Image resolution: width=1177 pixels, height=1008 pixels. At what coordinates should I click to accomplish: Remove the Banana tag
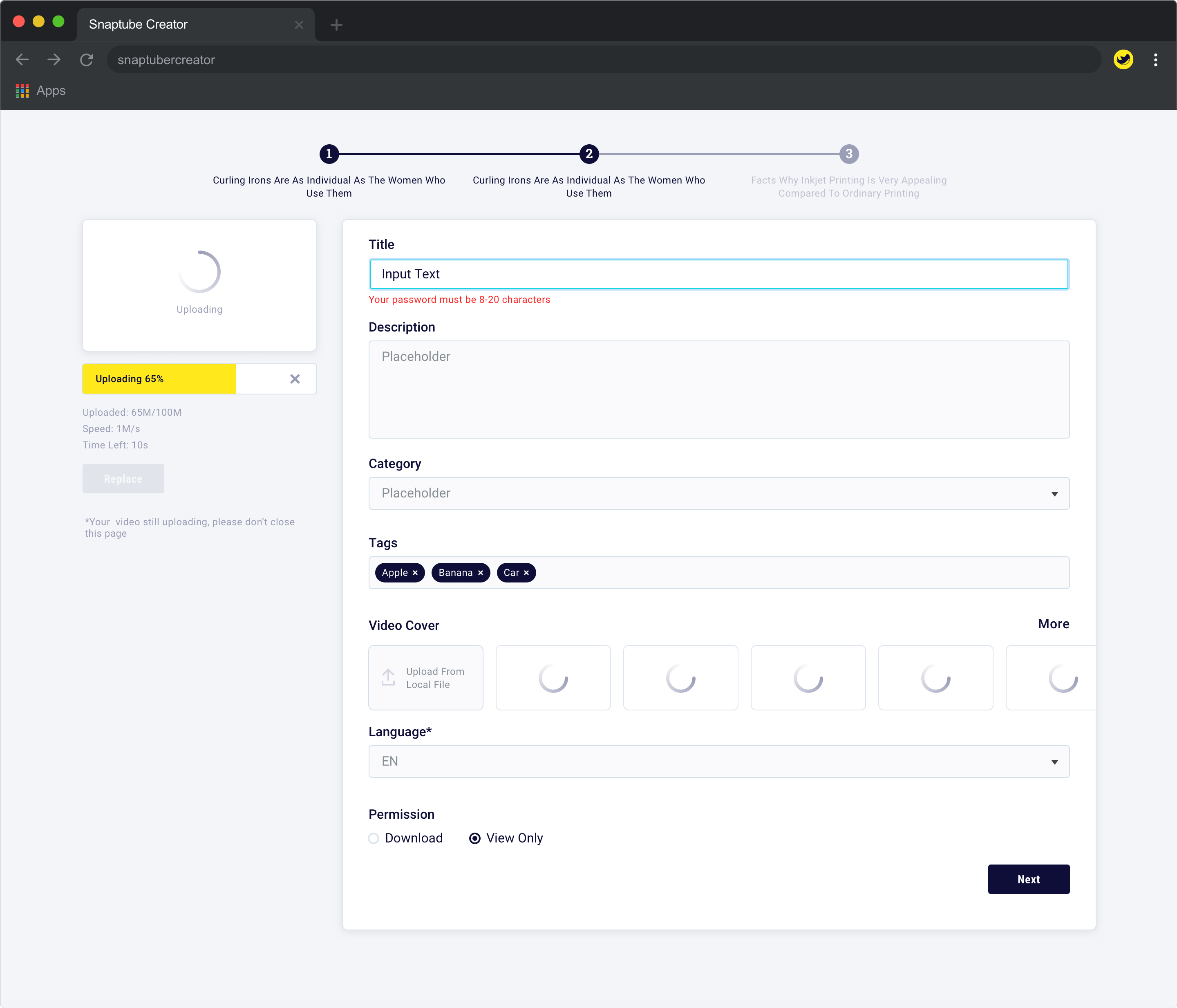(481, 573)
